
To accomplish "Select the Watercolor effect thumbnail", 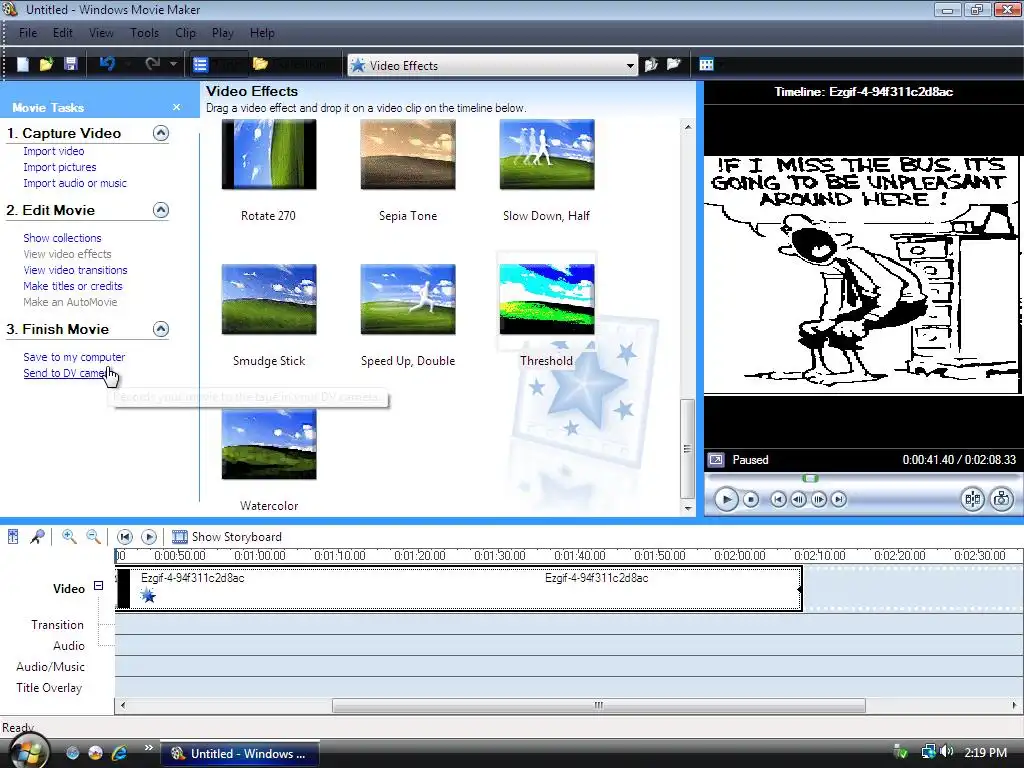I will point(269,444).
